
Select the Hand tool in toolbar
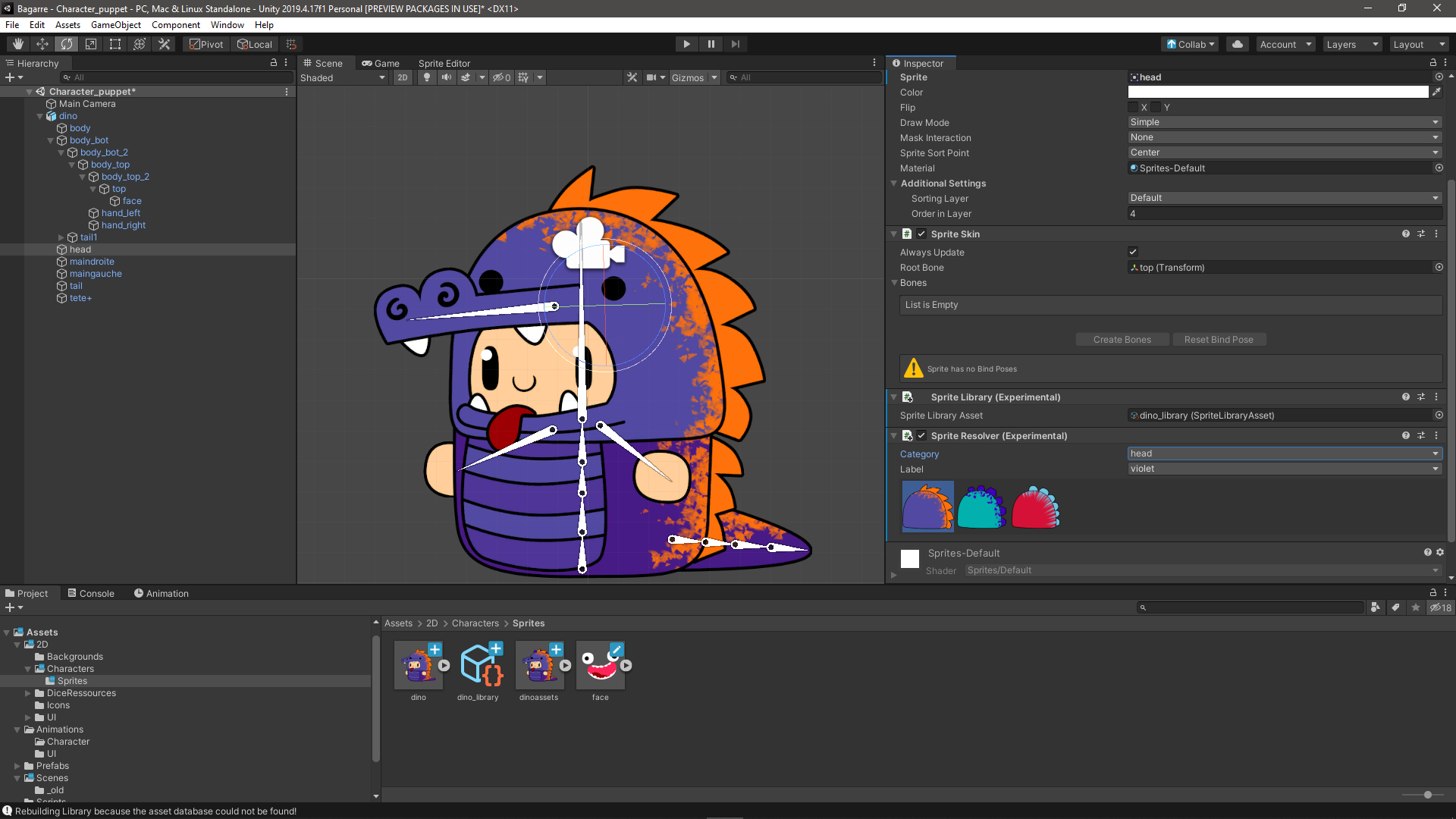18,44
